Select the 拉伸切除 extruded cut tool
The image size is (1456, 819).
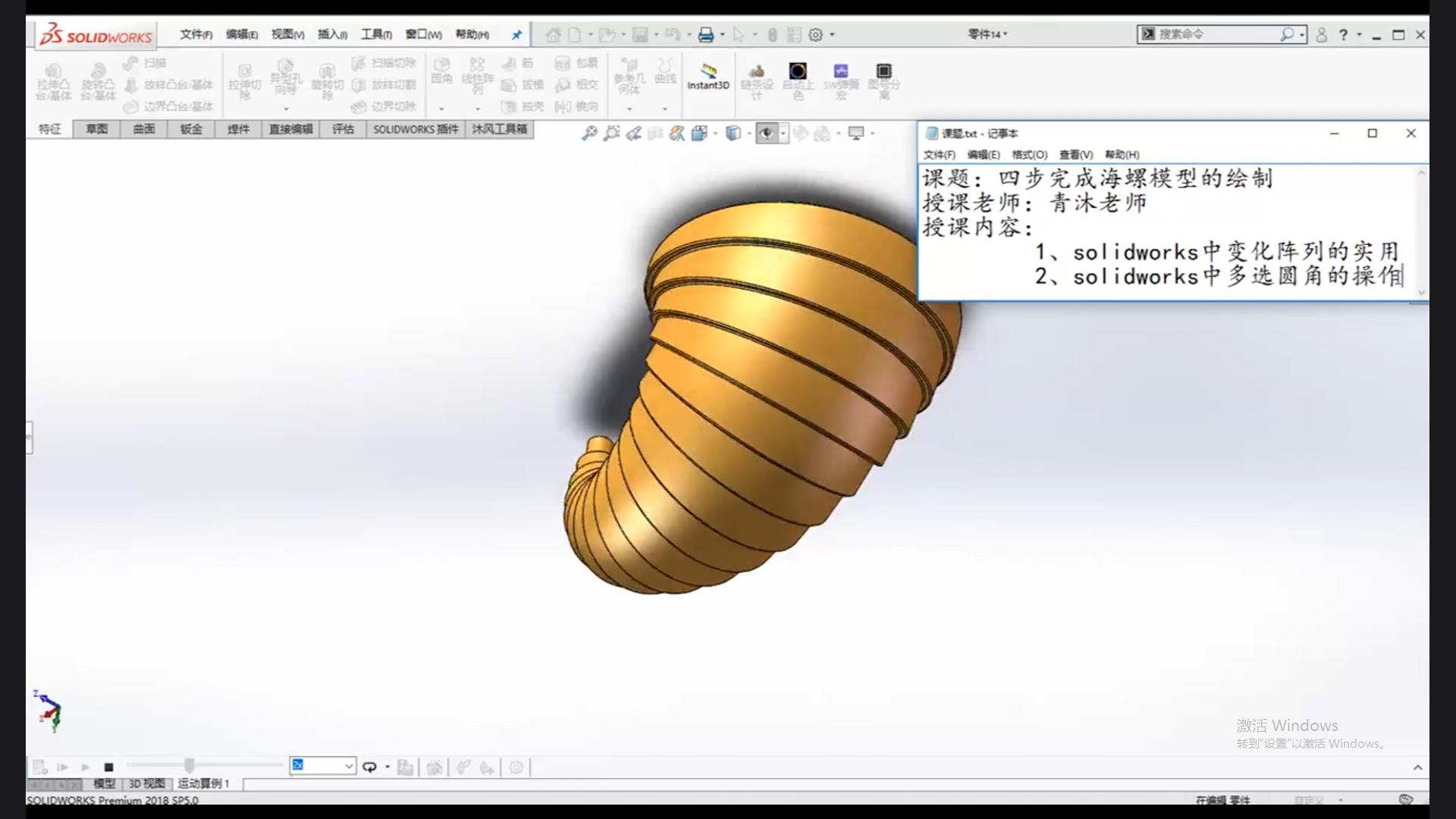pos(245,82)
